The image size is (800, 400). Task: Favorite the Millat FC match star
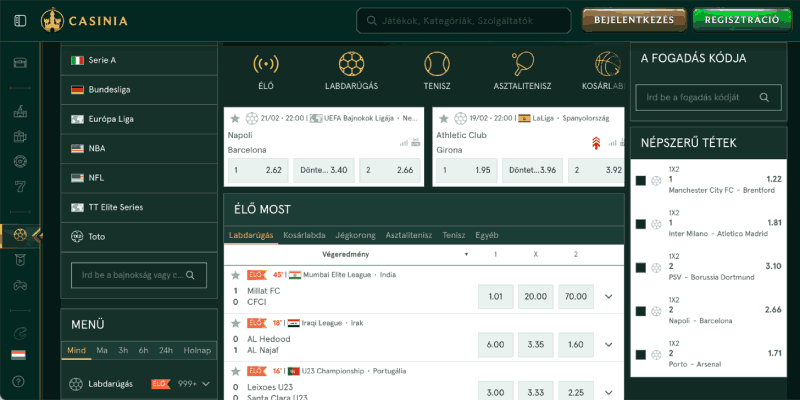(x=235, y=275)
